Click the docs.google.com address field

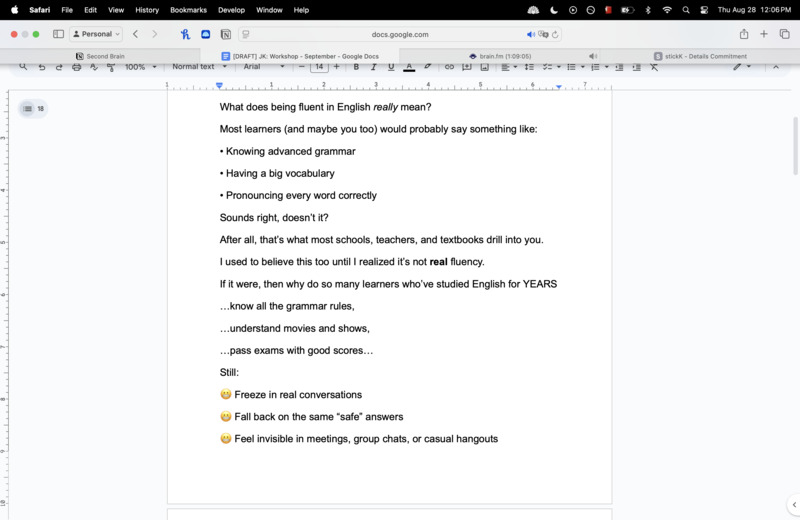(x=400, y=34)
